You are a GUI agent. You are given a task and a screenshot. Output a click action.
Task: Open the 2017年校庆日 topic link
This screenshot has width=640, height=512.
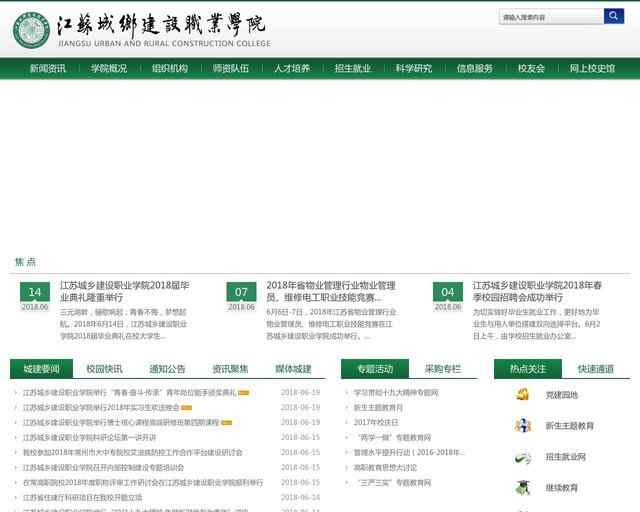pos(376,422)
